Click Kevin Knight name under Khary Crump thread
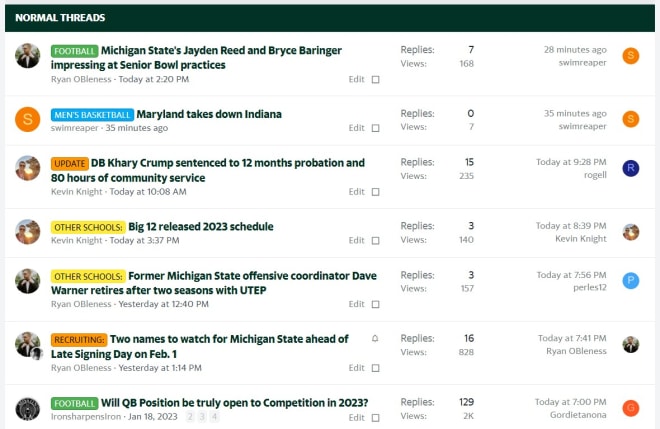This screenshot has height=429, width=660. (77, 192)
